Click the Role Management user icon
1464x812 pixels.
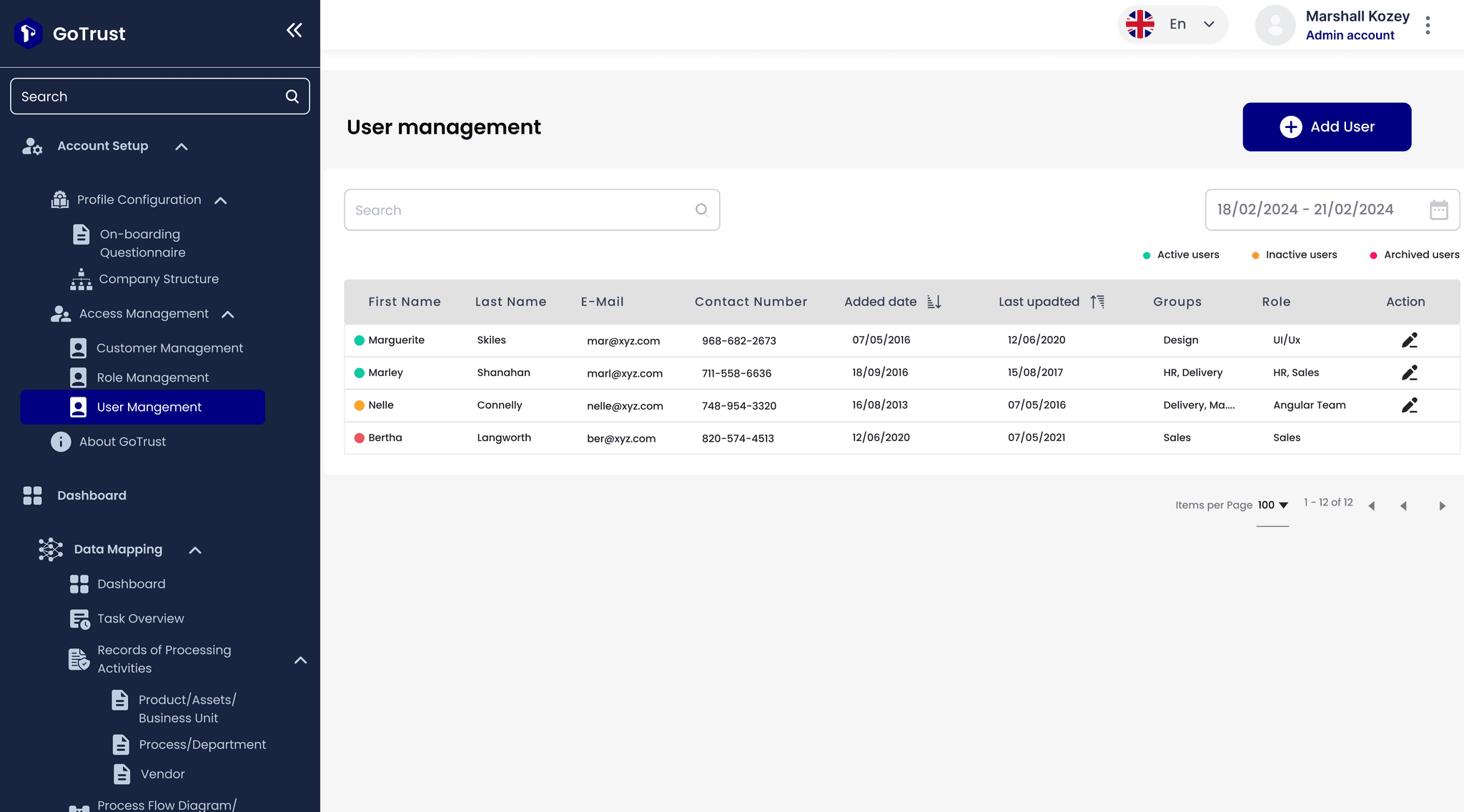(79, 377)
